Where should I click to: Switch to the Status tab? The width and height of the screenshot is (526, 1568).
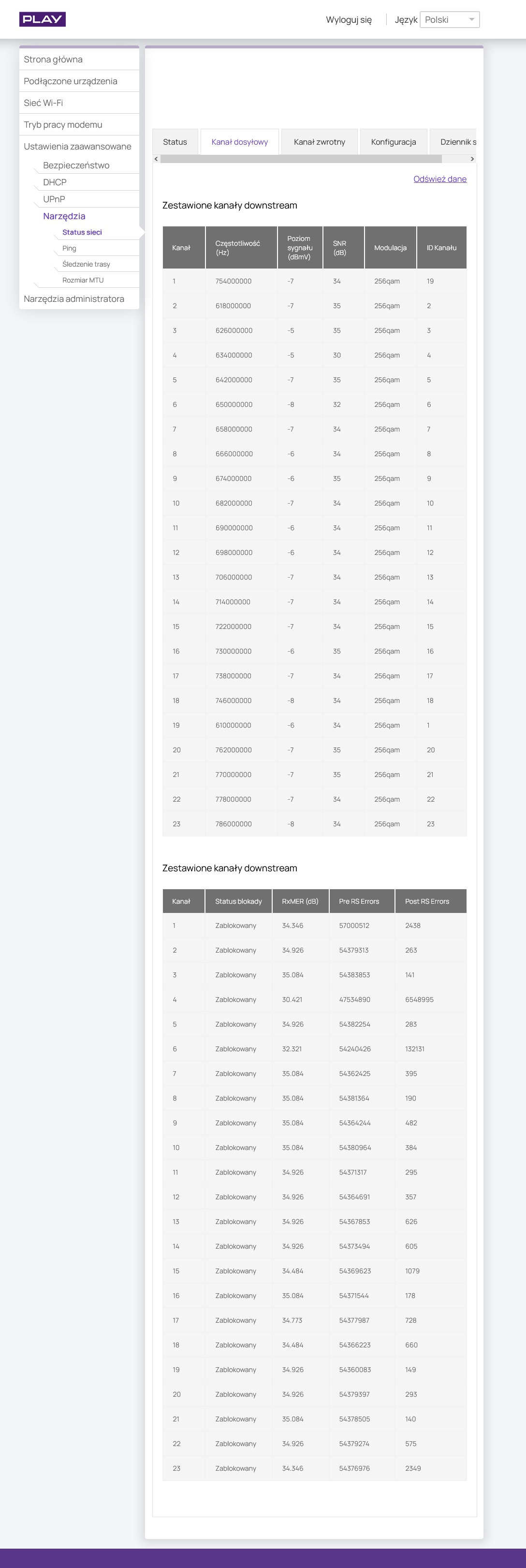175,142
